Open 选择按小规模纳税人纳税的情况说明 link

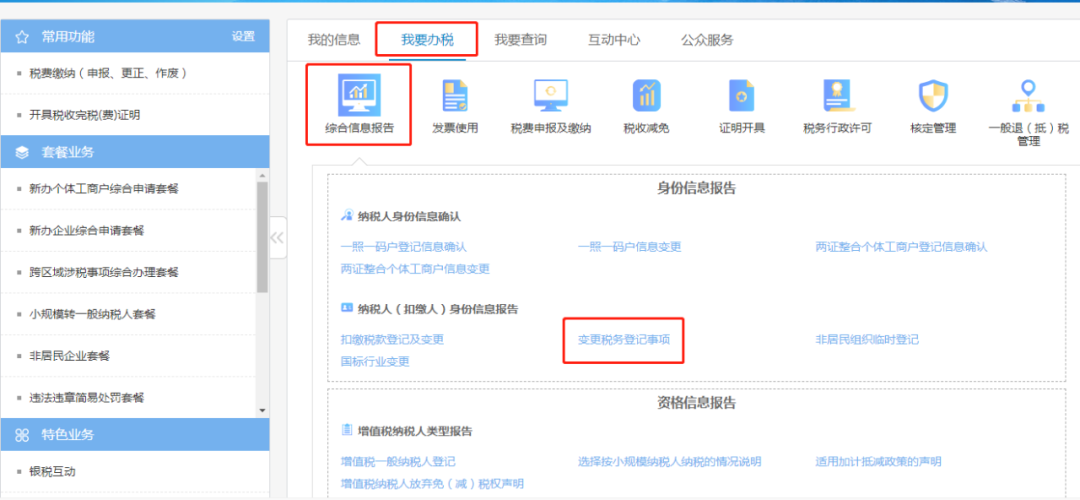(x=669, y=461)
